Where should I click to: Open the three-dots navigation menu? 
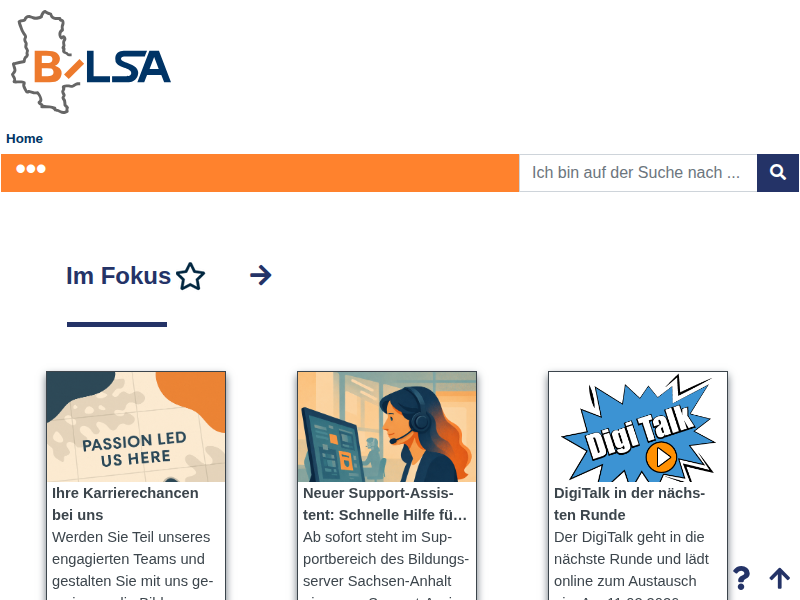click(31, 169)
